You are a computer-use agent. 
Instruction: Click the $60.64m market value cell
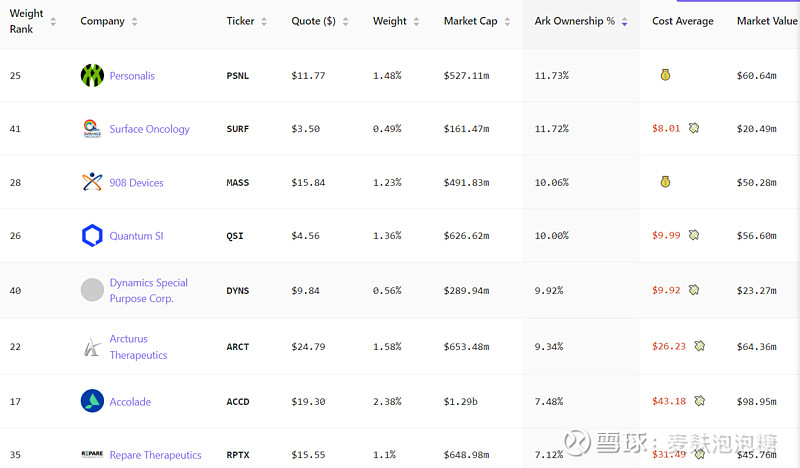tap(757, 76)
